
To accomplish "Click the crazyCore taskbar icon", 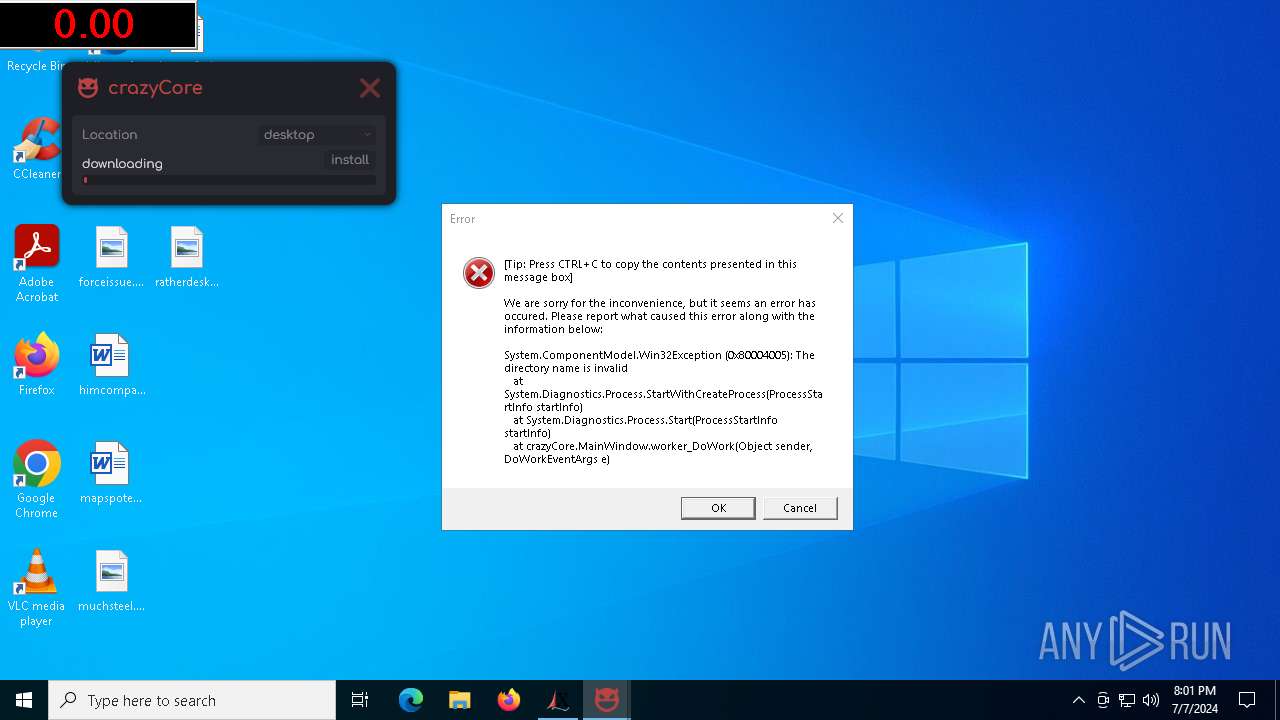I will point(606,700).
